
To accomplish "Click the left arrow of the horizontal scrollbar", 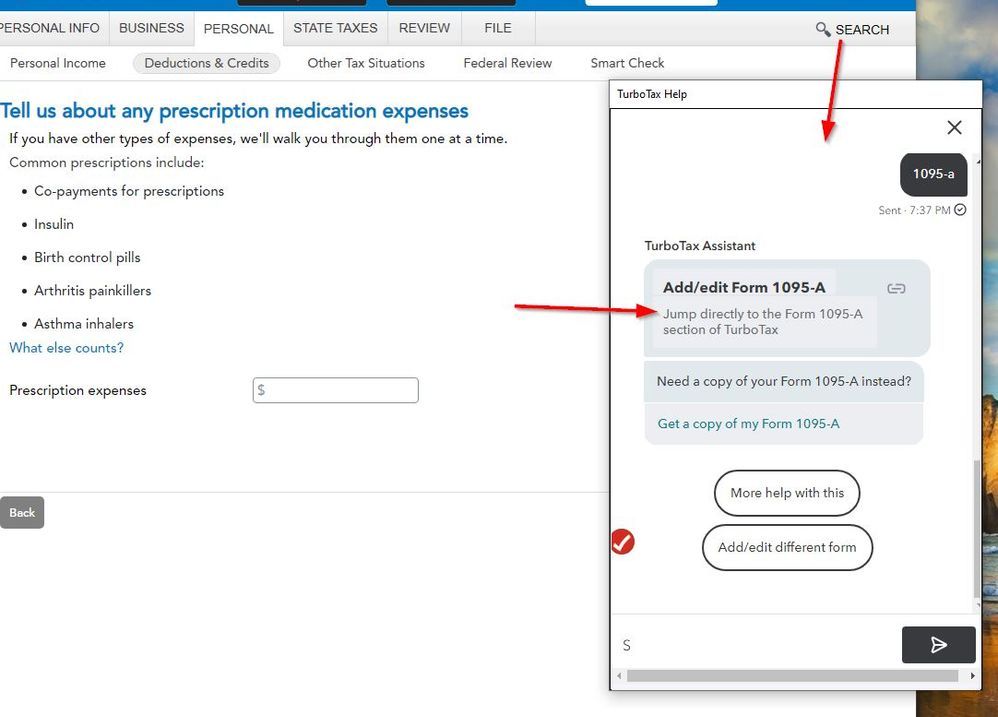I will [x=619, y=676].
